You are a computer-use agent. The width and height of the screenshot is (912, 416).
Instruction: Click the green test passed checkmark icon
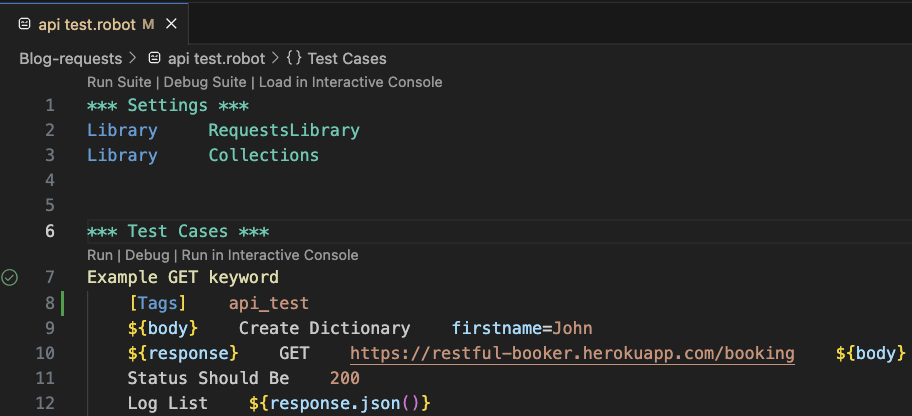tap(10, 277)
